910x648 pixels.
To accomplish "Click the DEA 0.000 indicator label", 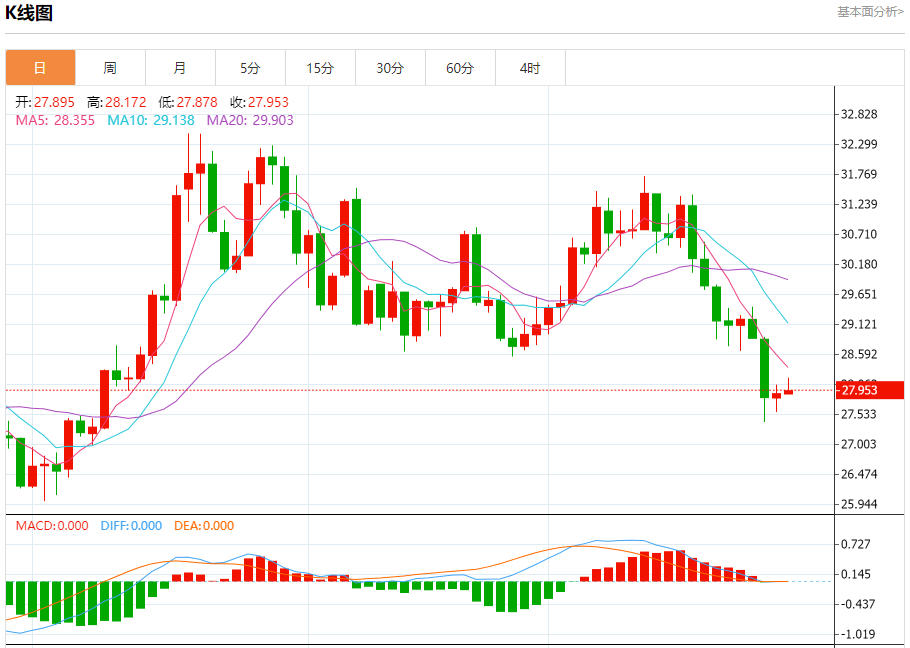I will [x=204, y=526].
